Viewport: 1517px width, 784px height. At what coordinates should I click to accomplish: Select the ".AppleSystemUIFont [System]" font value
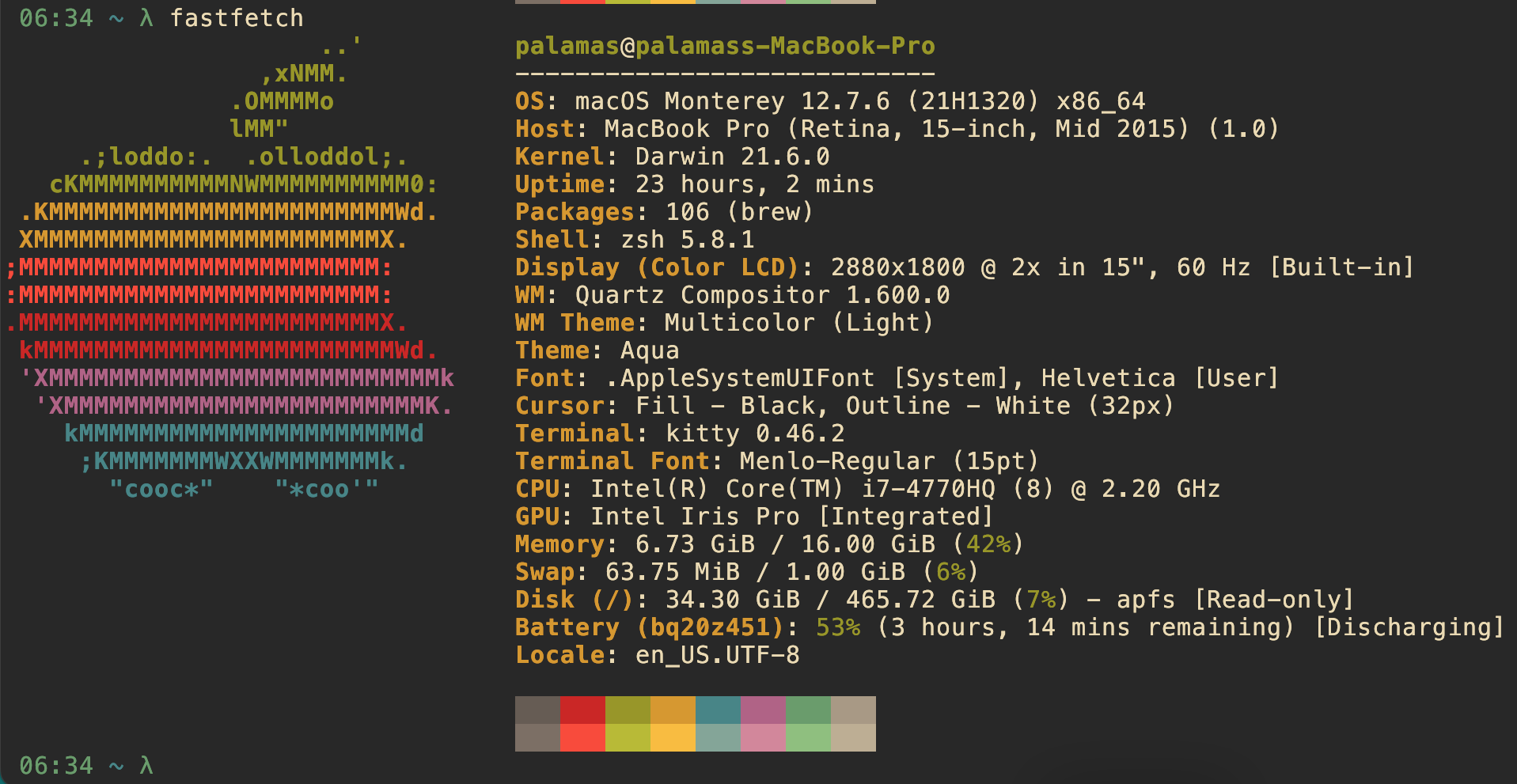pos(808,378)
